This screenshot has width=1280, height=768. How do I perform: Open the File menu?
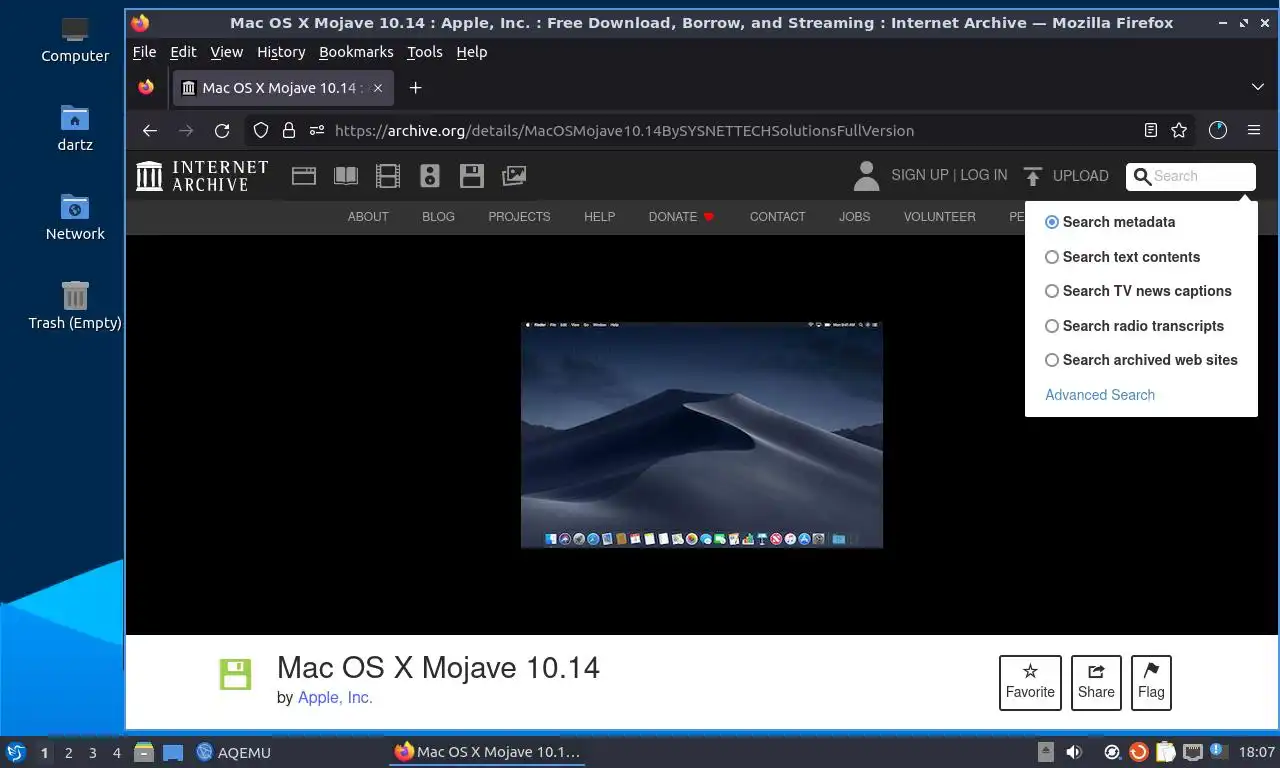click(144, 52)
